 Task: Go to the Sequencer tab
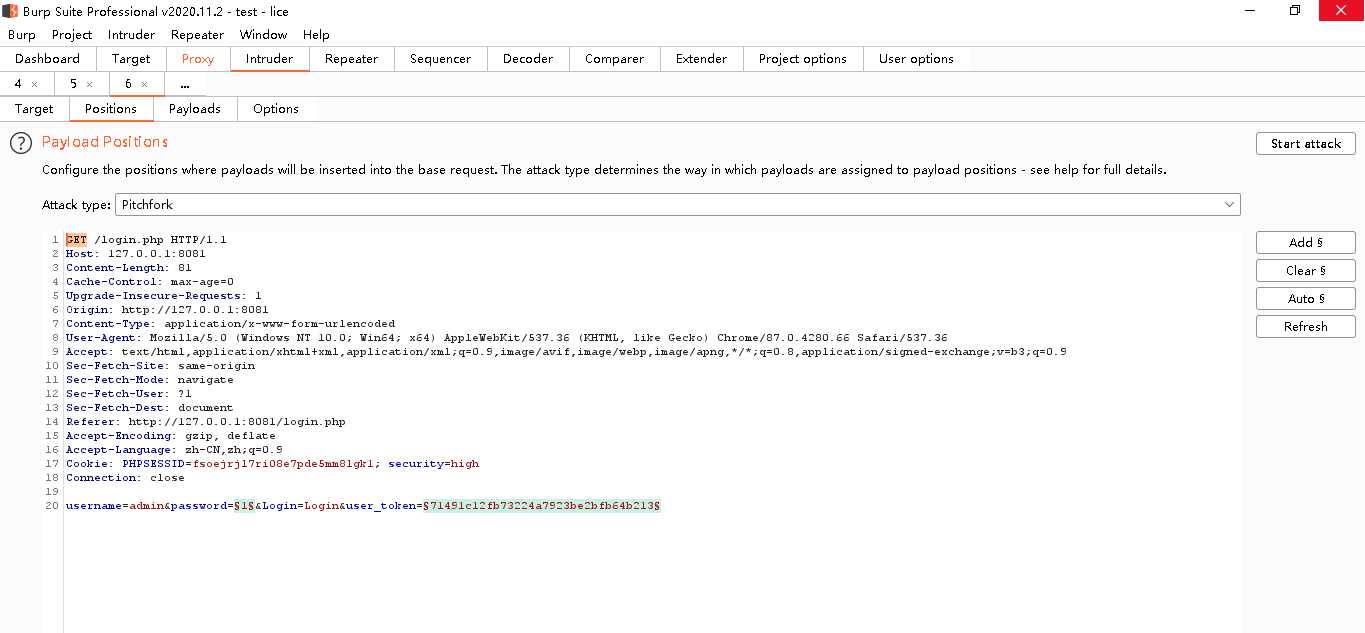[440, 59]
